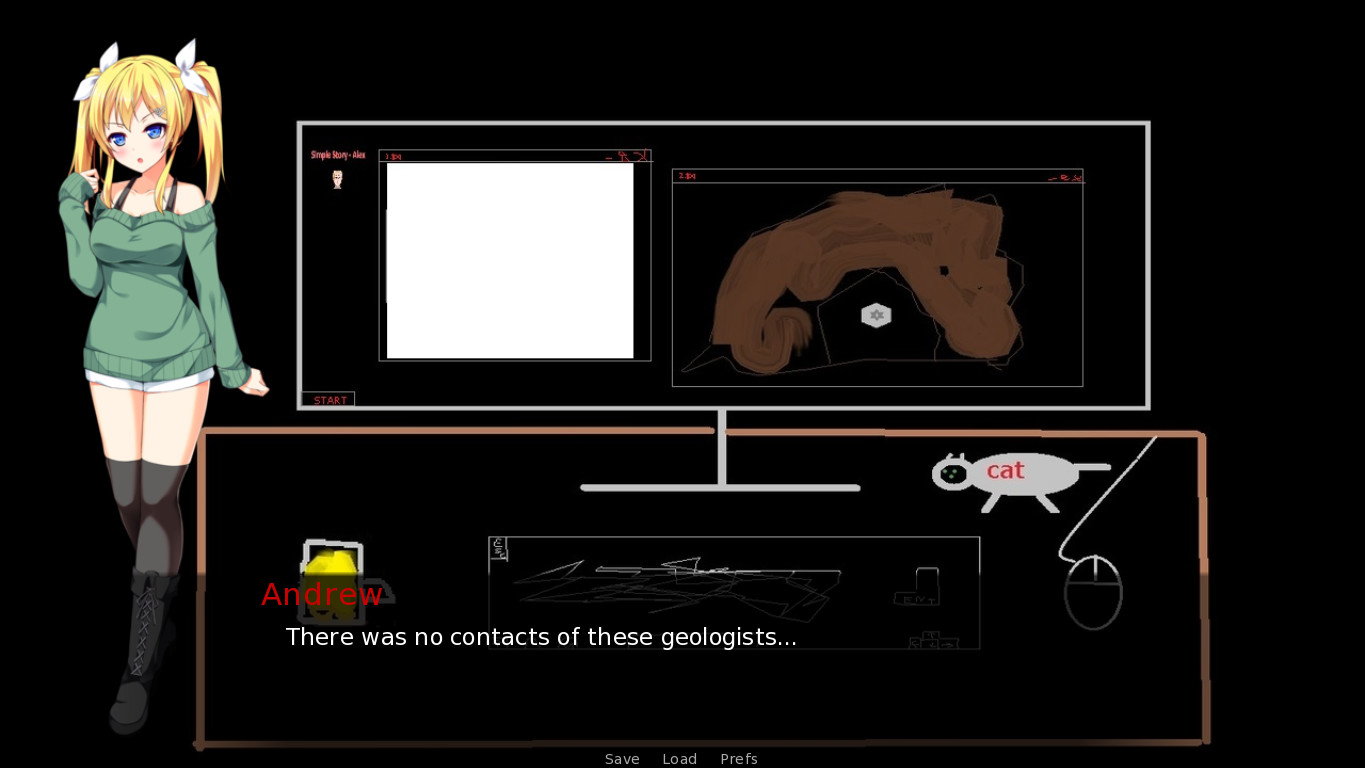The height and width of the screenshot is (768, 1365).
Task: Click the dialogue text to advance
Action: click(541, 637)
